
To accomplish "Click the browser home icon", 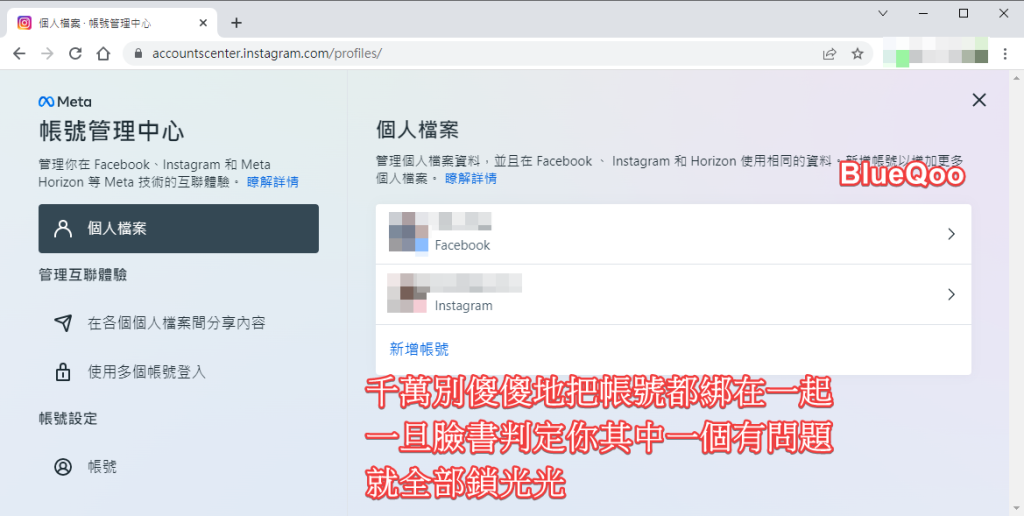I will 103,54.
